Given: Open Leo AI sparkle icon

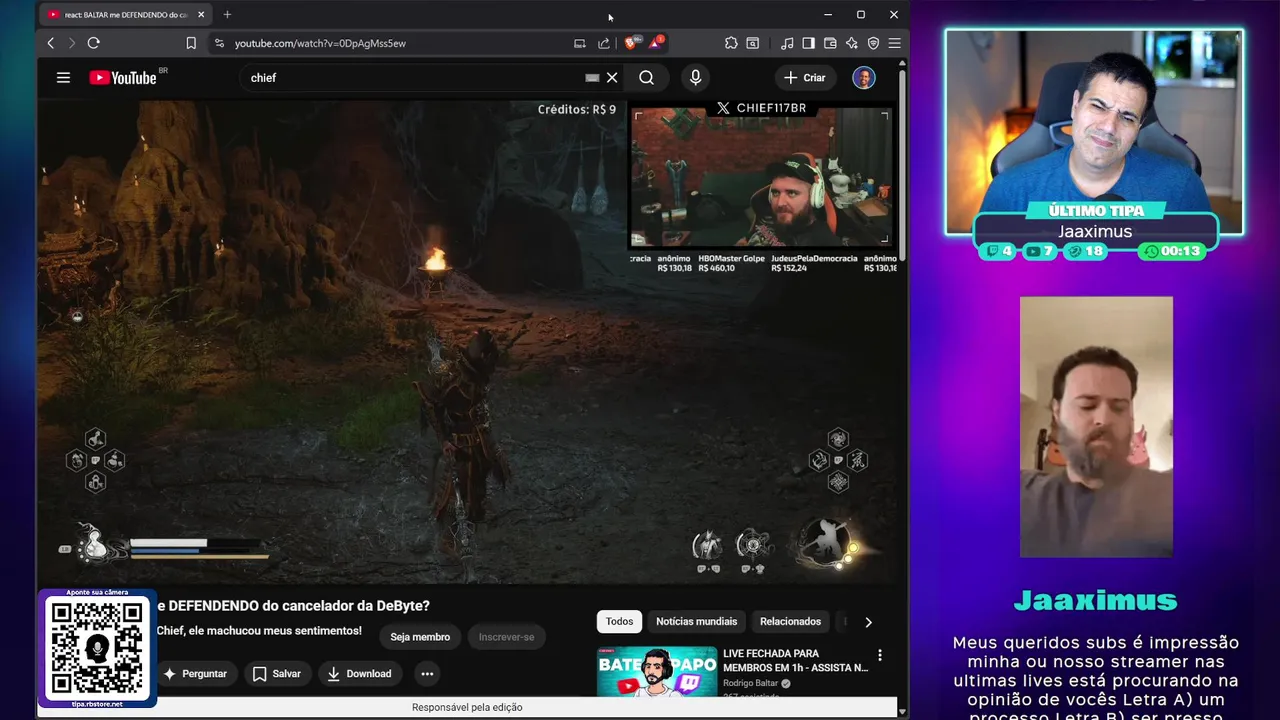Looking at the screenshot, I should (851, 43).
